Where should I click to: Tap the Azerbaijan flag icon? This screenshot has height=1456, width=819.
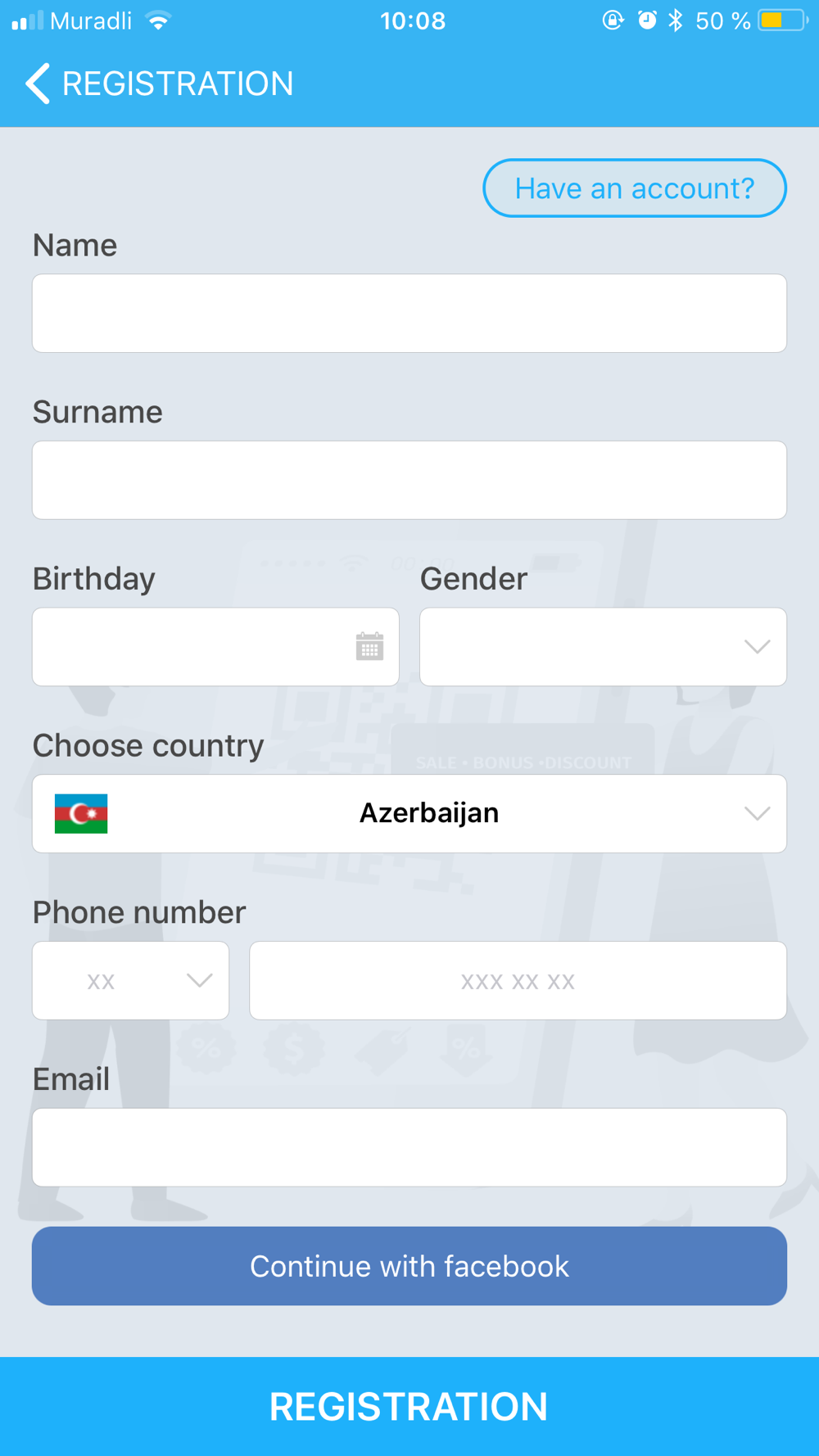pyautogui.click(x=81, y=813)
